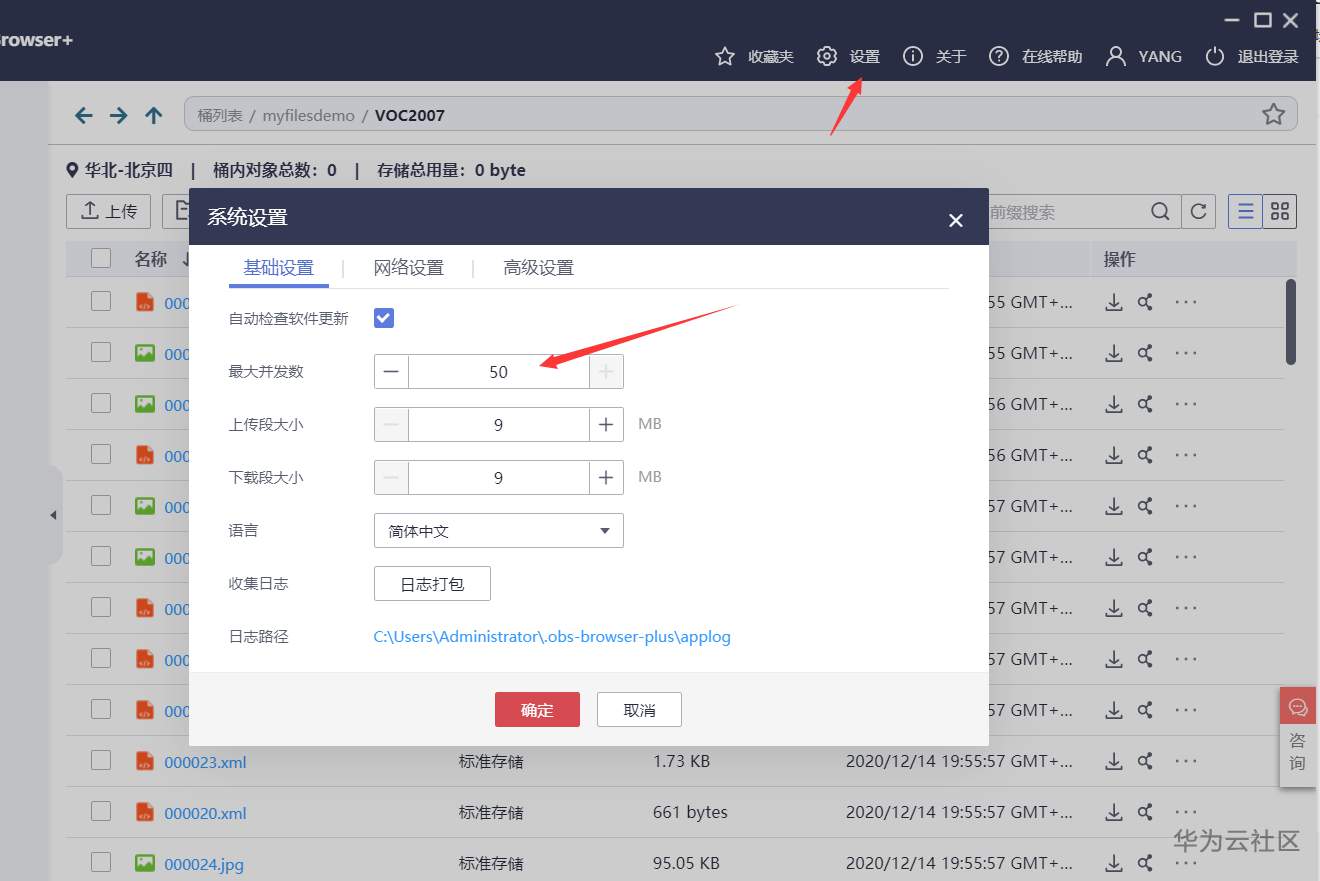Screen dimensions: 1320x881
Task: Open the 语言 dropdown showing 简体中文
Action: coord(499,531)
